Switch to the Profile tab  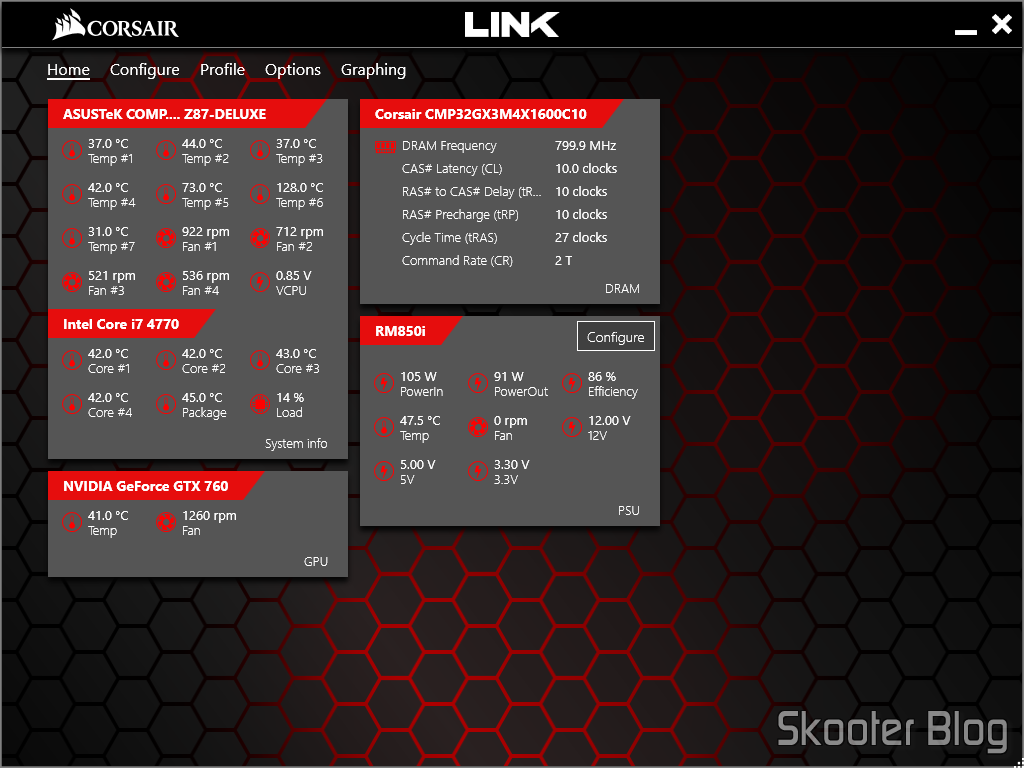coord(222,70)
